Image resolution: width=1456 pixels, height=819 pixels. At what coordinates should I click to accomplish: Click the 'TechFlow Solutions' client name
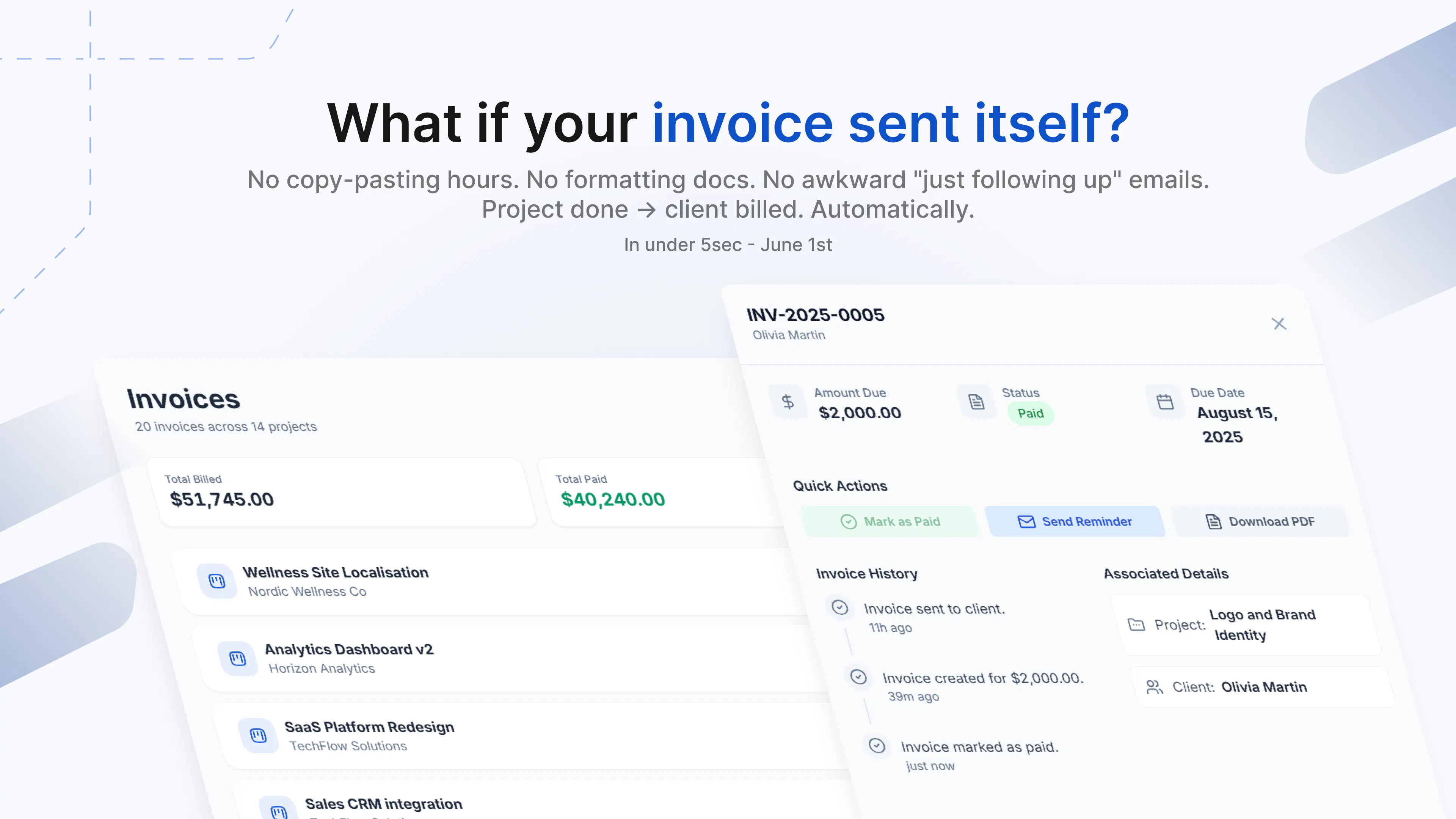pyautogui.click(x=348, y=745)
